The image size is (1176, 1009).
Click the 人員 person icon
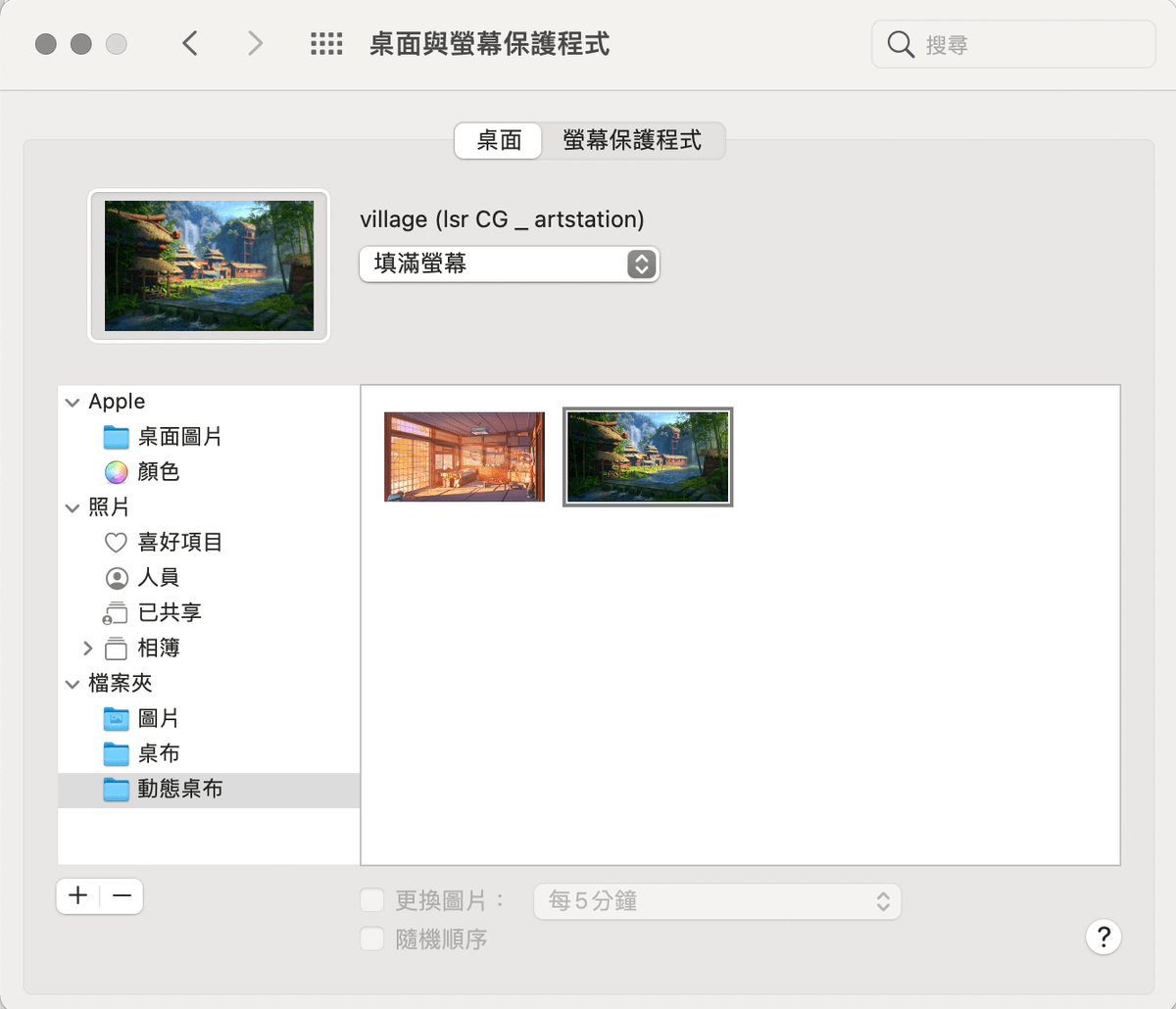coord(117,578)
